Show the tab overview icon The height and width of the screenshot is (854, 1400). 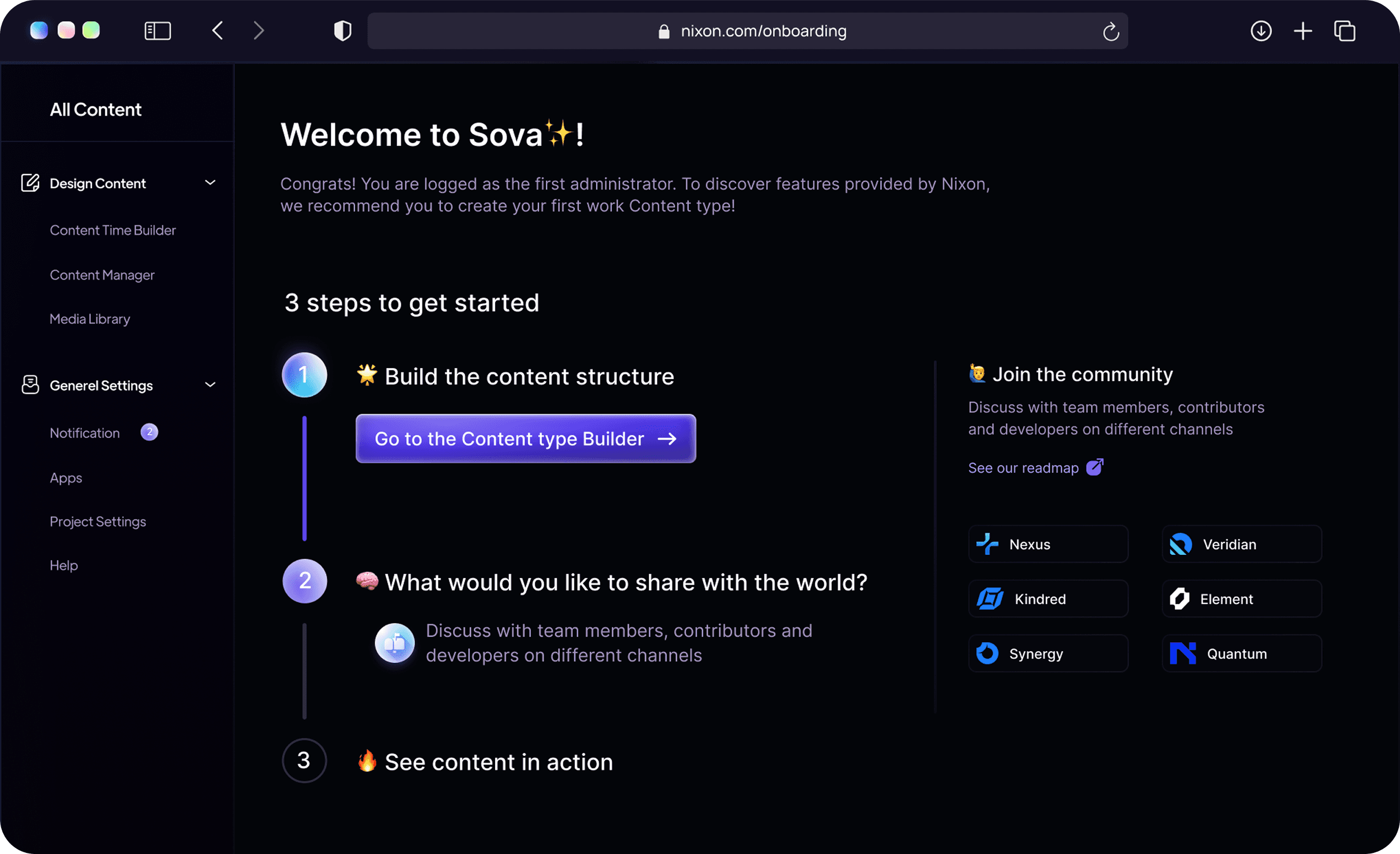point(1345,31)
